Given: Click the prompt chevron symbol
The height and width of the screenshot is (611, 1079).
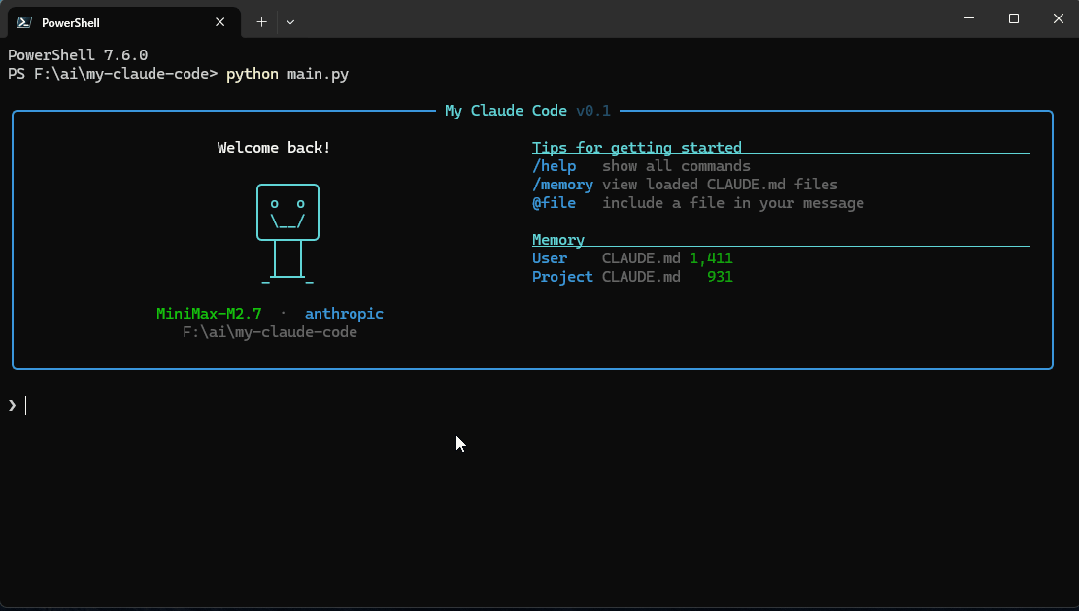Looking at the screenshot, I should pyautogui.click(x=13, y=405).
